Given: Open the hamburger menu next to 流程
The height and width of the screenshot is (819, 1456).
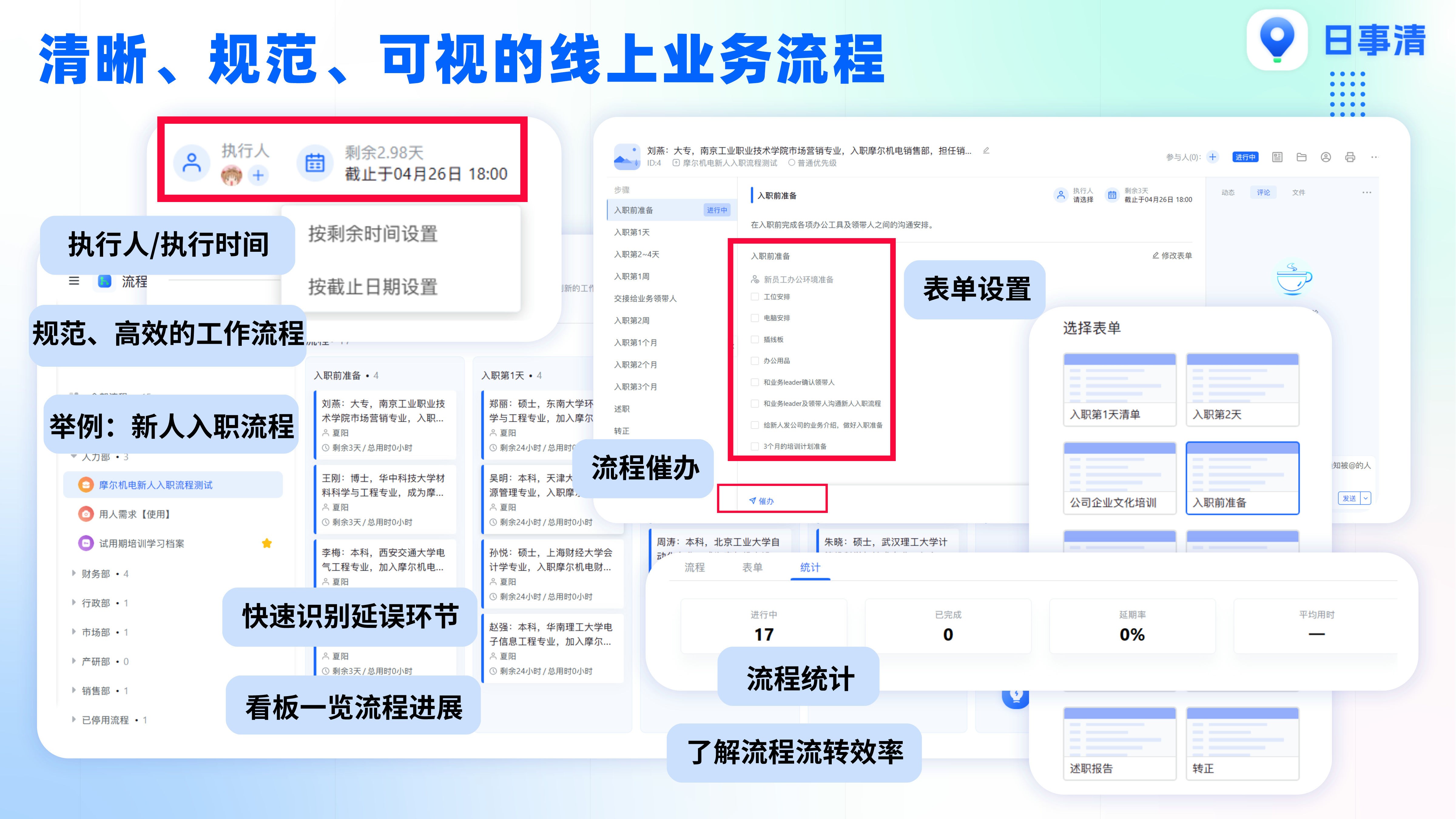Looking at the screenshot, I should [x=74, y=281].
